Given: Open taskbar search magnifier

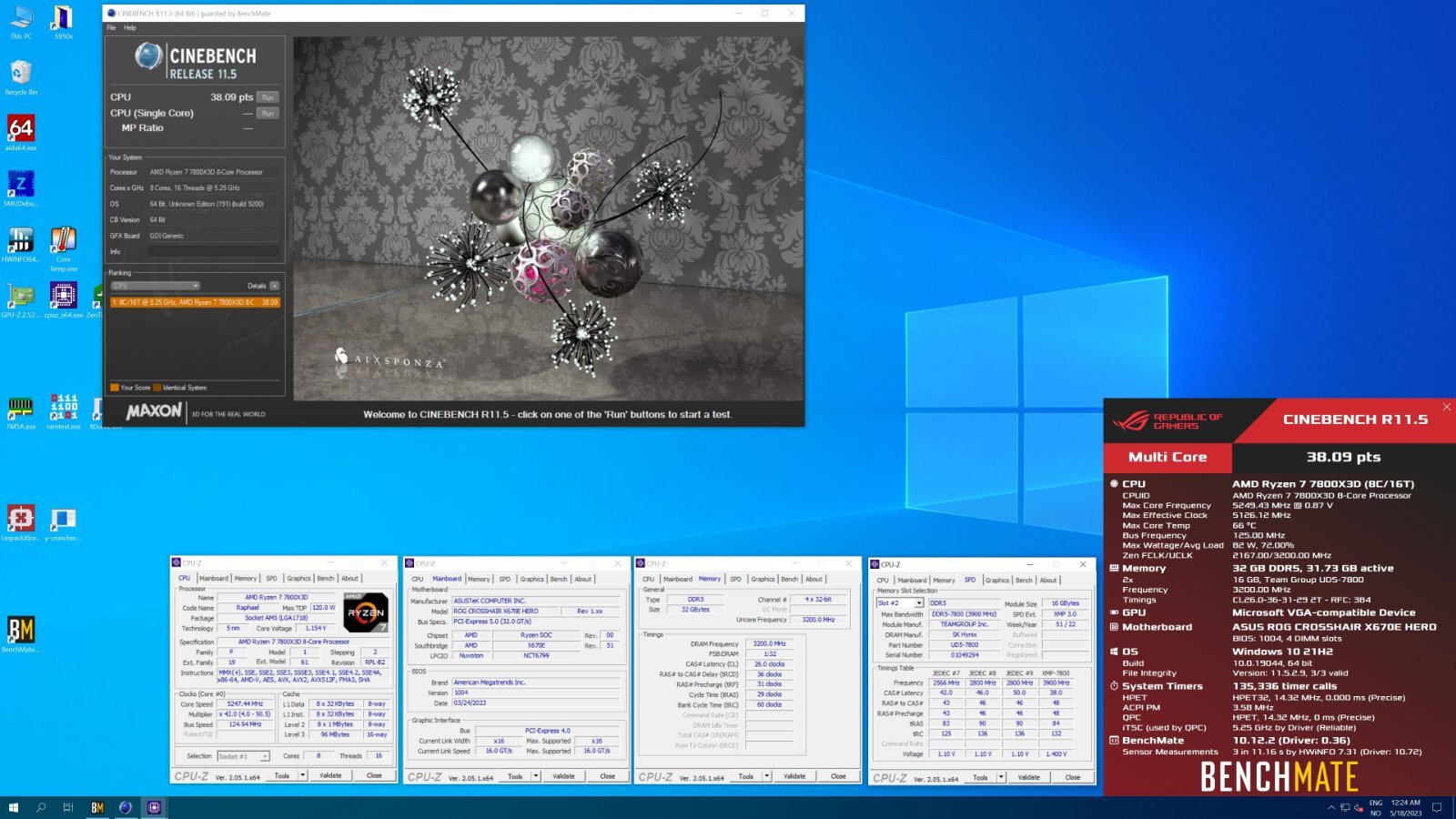Looking at the screenshot, I should [x=41, y=807].
